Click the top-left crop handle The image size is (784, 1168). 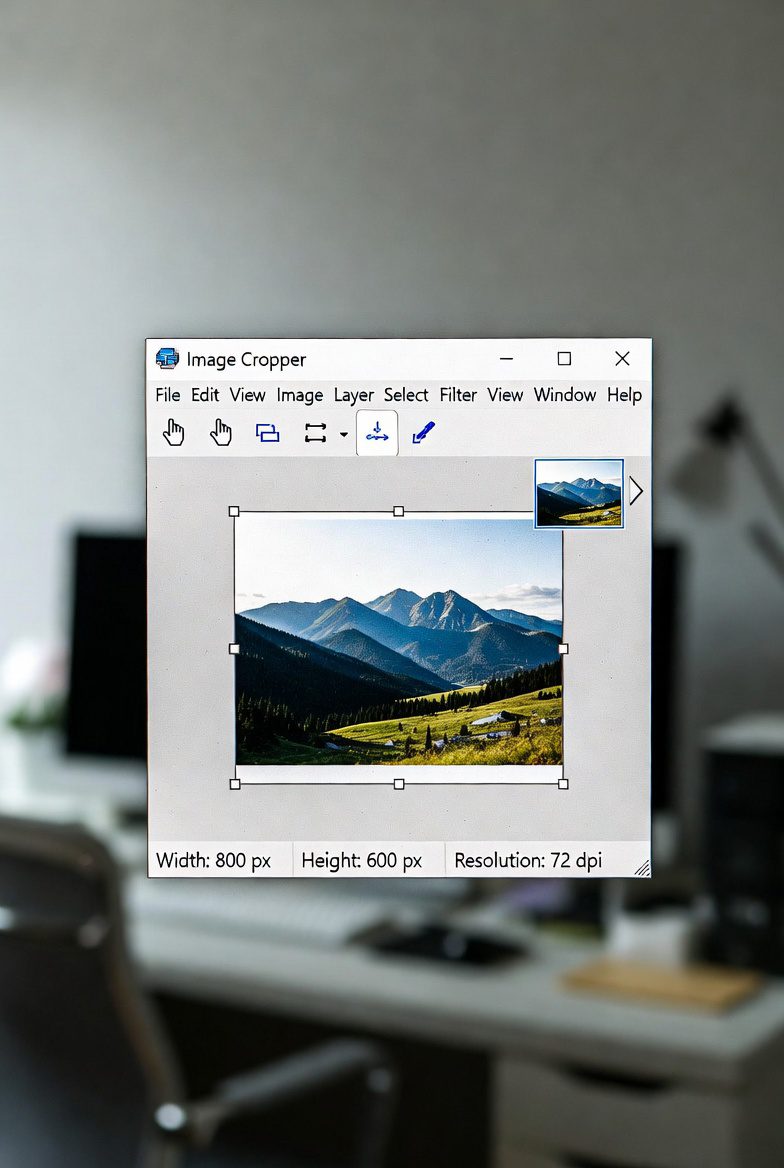234,511
